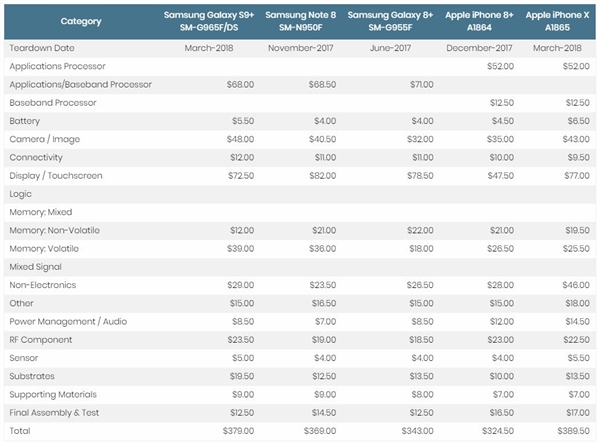Click the Teardown Date row label
The image size is (600, 445).
(41, 48)
